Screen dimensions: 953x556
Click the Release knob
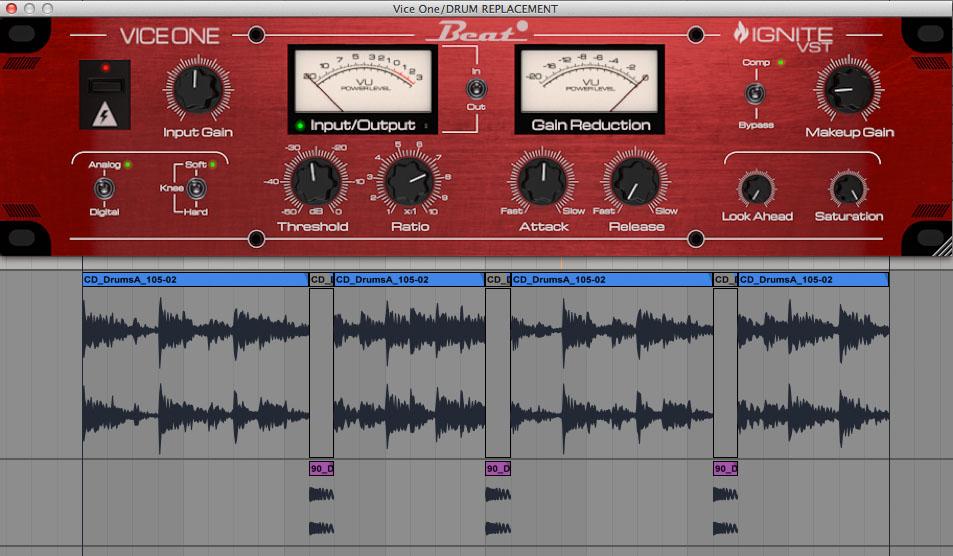coord(635,181)
